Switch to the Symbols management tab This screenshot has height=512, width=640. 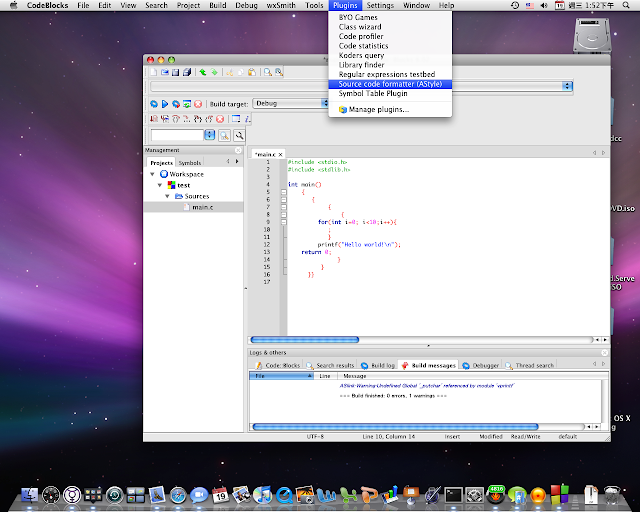coord(190,163)
